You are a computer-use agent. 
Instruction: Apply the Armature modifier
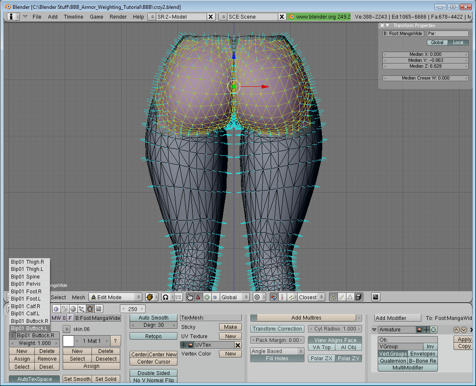coord(464,339)
